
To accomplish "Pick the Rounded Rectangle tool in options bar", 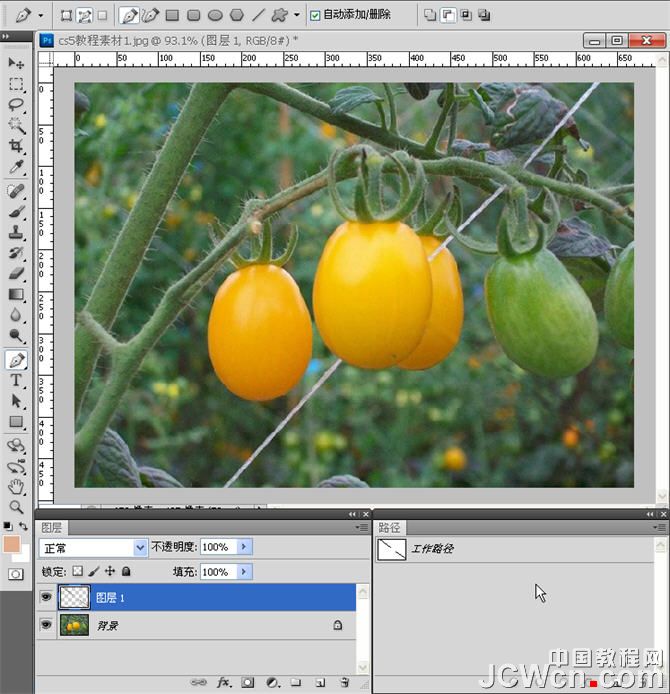I will click(x=193, y=16).
